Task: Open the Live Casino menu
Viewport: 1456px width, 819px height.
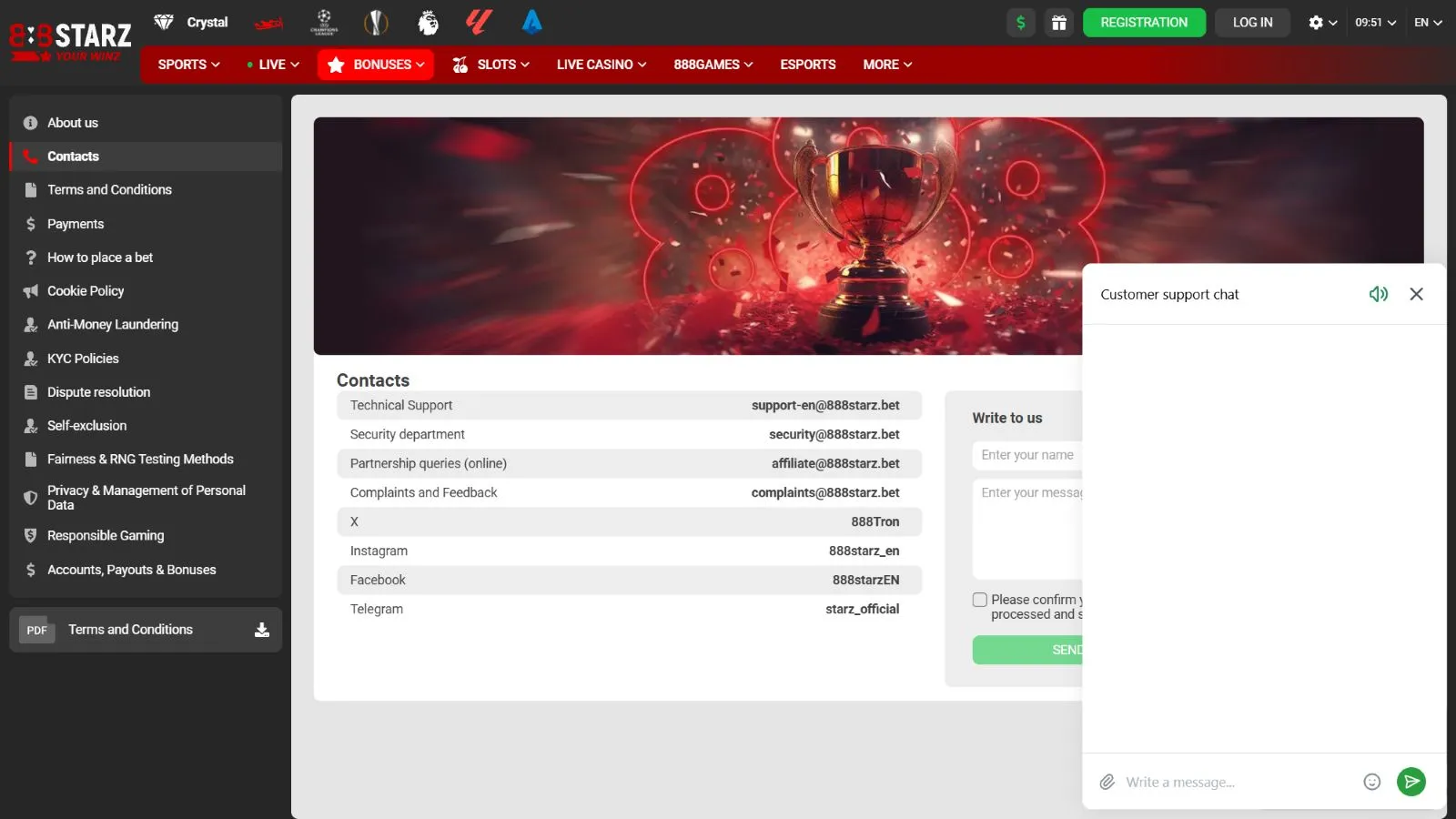Action: [x=602, y=65]
